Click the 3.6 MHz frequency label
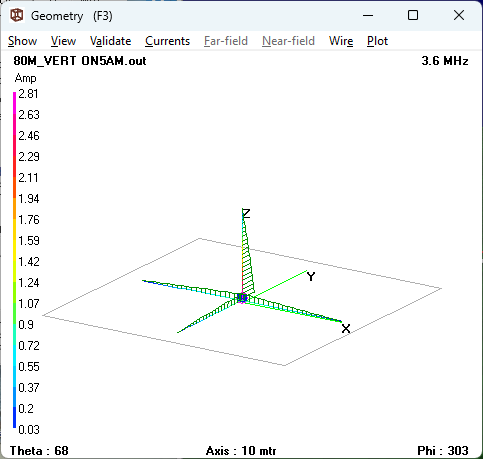Image resolution: width=483 pixels, height=459 pixels. 445,61
